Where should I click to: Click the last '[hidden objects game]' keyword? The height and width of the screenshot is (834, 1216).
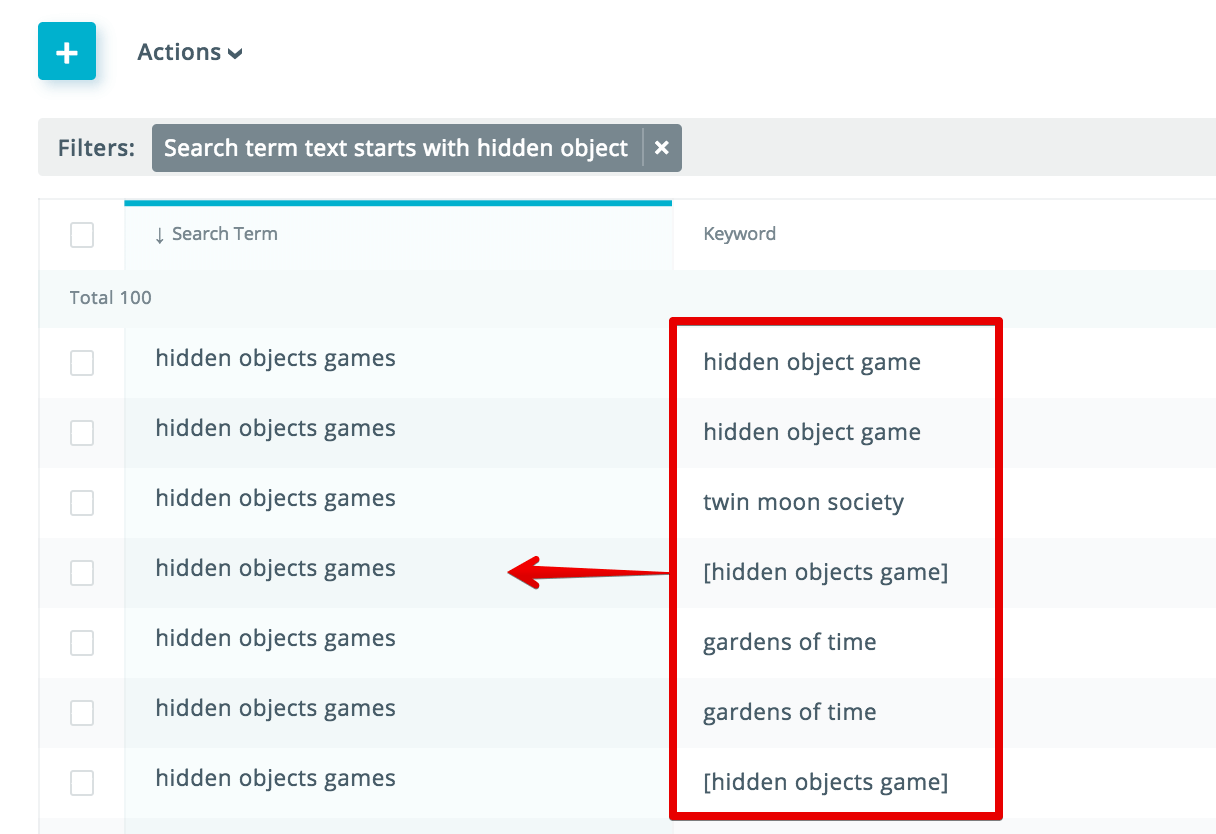point(825,782)
